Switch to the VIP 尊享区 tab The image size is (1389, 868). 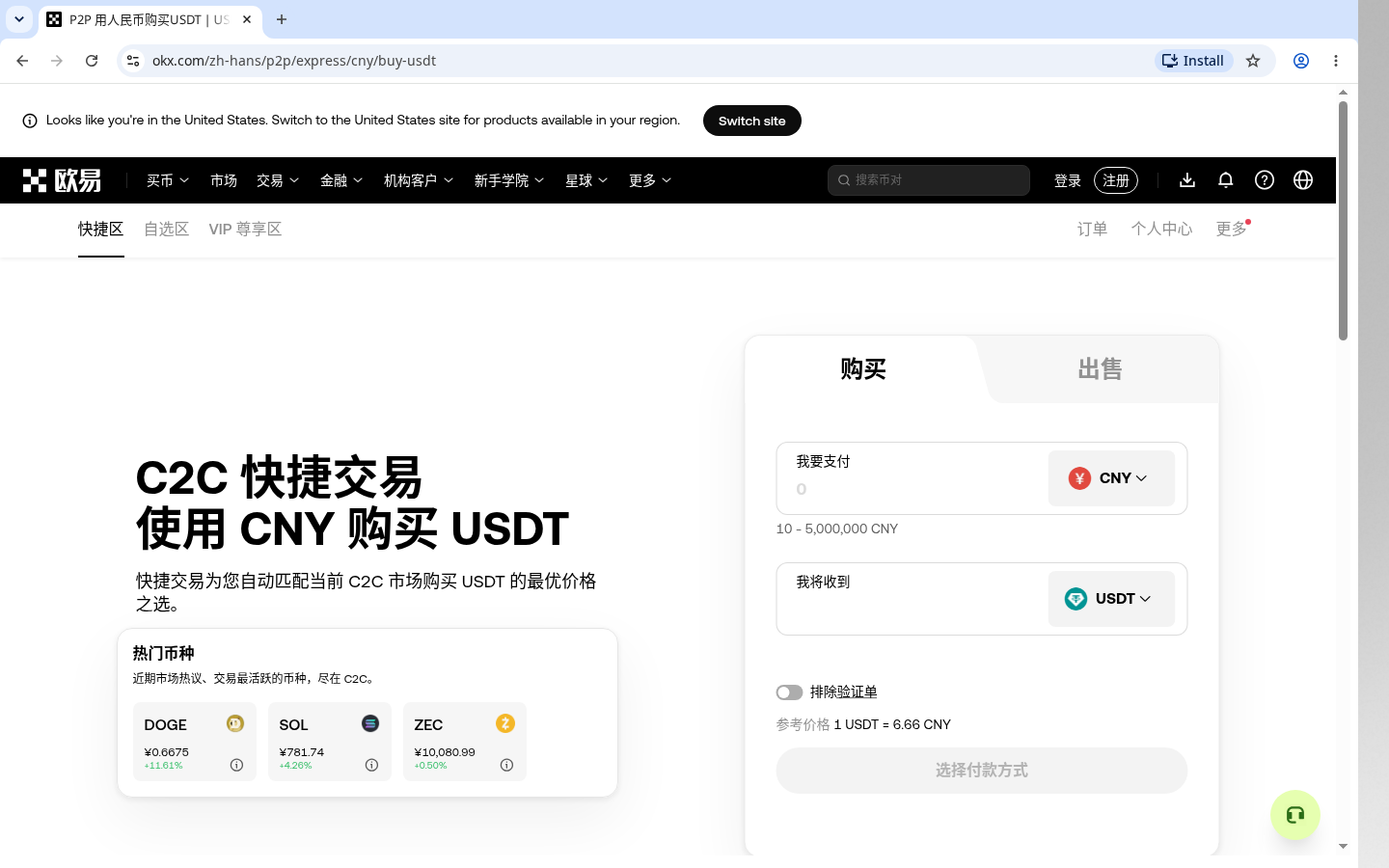coord(245,230)
